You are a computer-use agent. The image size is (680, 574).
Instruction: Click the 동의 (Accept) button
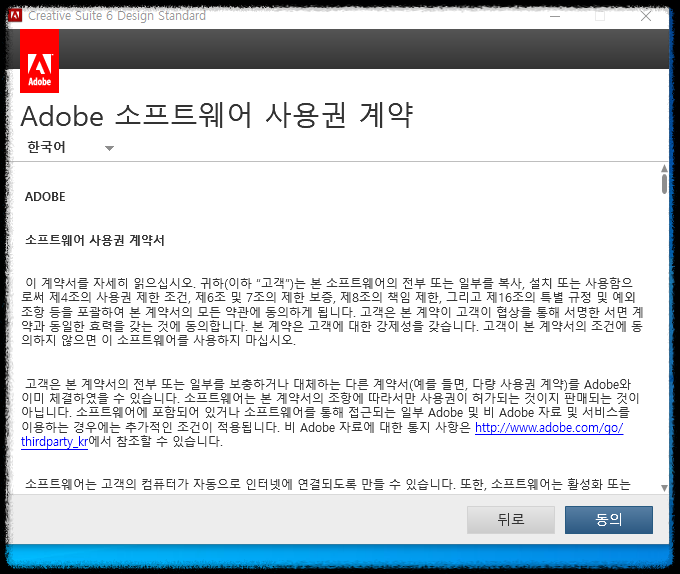[608, 519]
